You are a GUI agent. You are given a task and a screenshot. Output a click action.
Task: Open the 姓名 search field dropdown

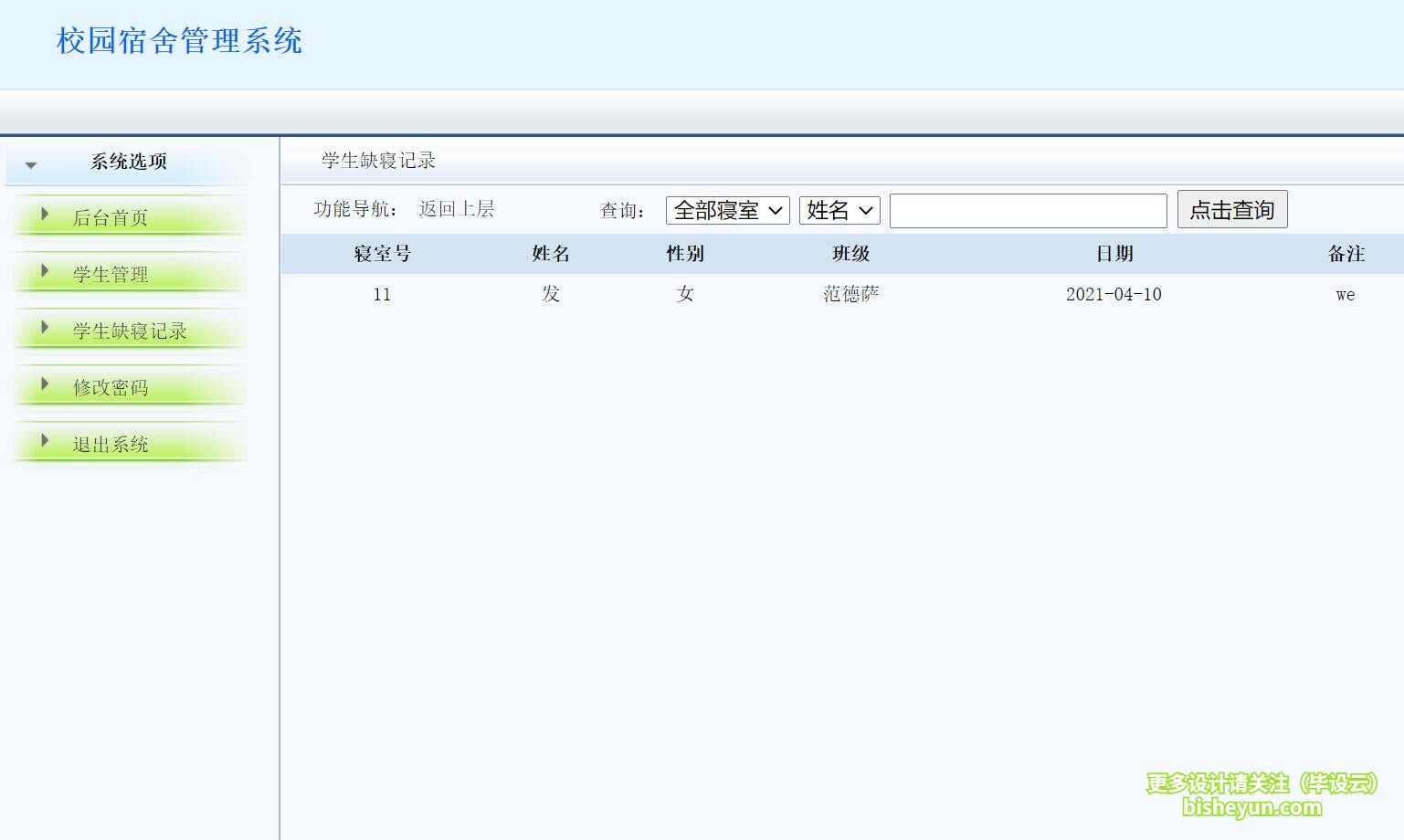[x=838, y=209]
